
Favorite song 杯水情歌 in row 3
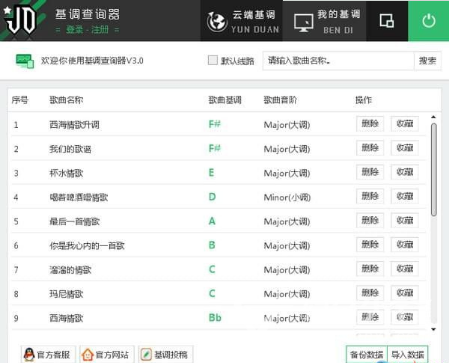coord(405,172)
